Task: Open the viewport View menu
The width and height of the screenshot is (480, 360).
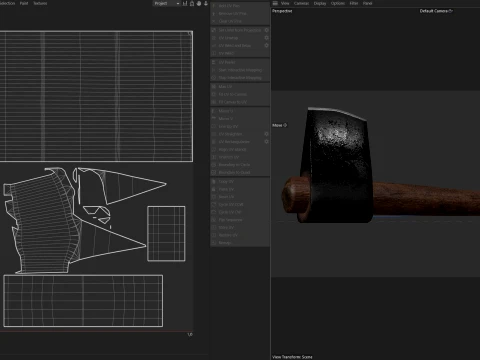Action: [x=285, y=3]
